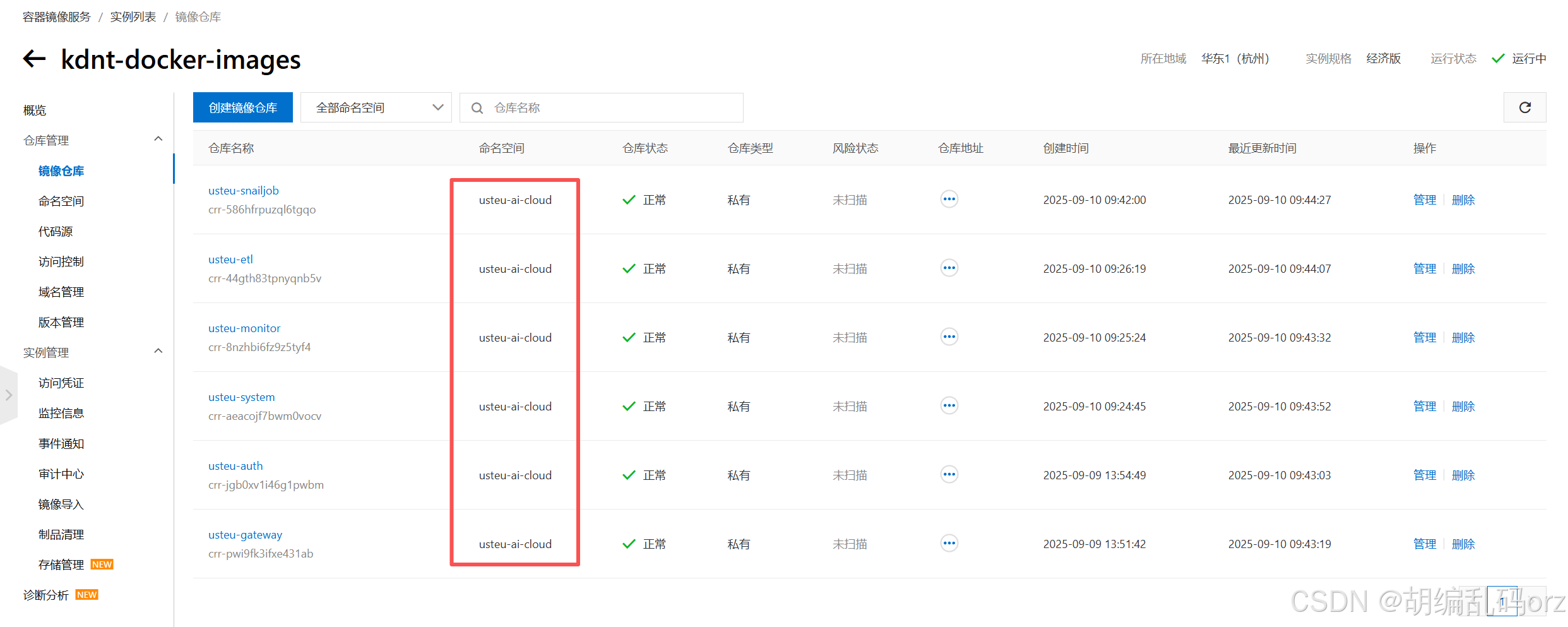The image size is (1568, 627).
Task: Show repository address for usteu-monitor
Action: coord(949,337)
